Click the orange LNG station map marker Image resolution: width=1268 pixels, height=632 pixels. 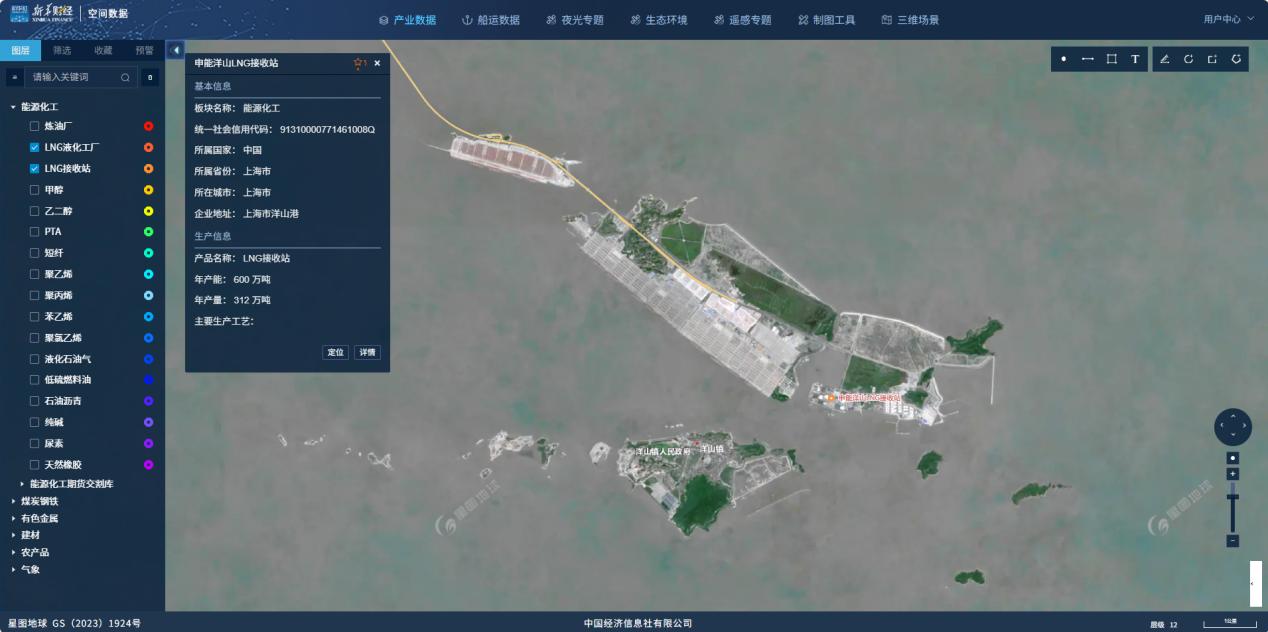pyautogui.click(x=831, y=397)
